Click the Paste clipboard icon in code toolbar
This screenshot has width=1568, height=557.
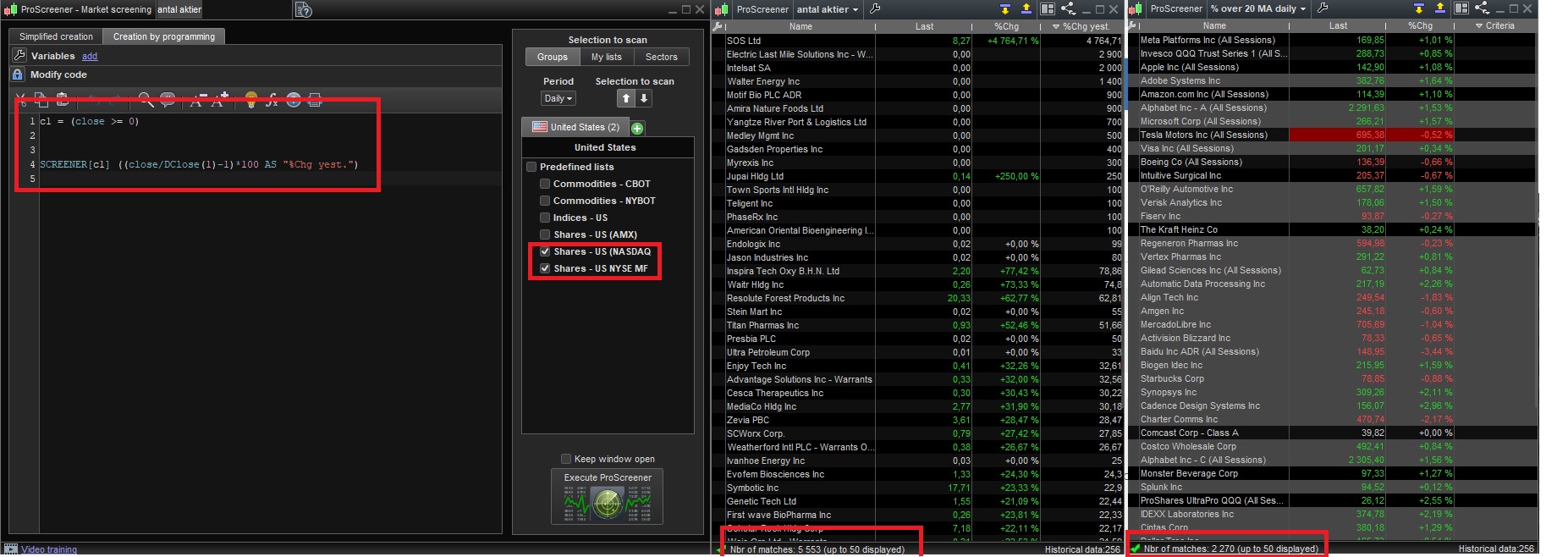[62, 100]
